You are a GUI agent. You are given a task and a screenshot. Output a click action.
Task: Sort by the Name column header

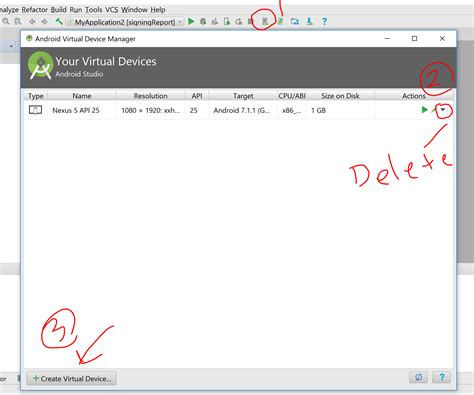(x=82, y=96)
